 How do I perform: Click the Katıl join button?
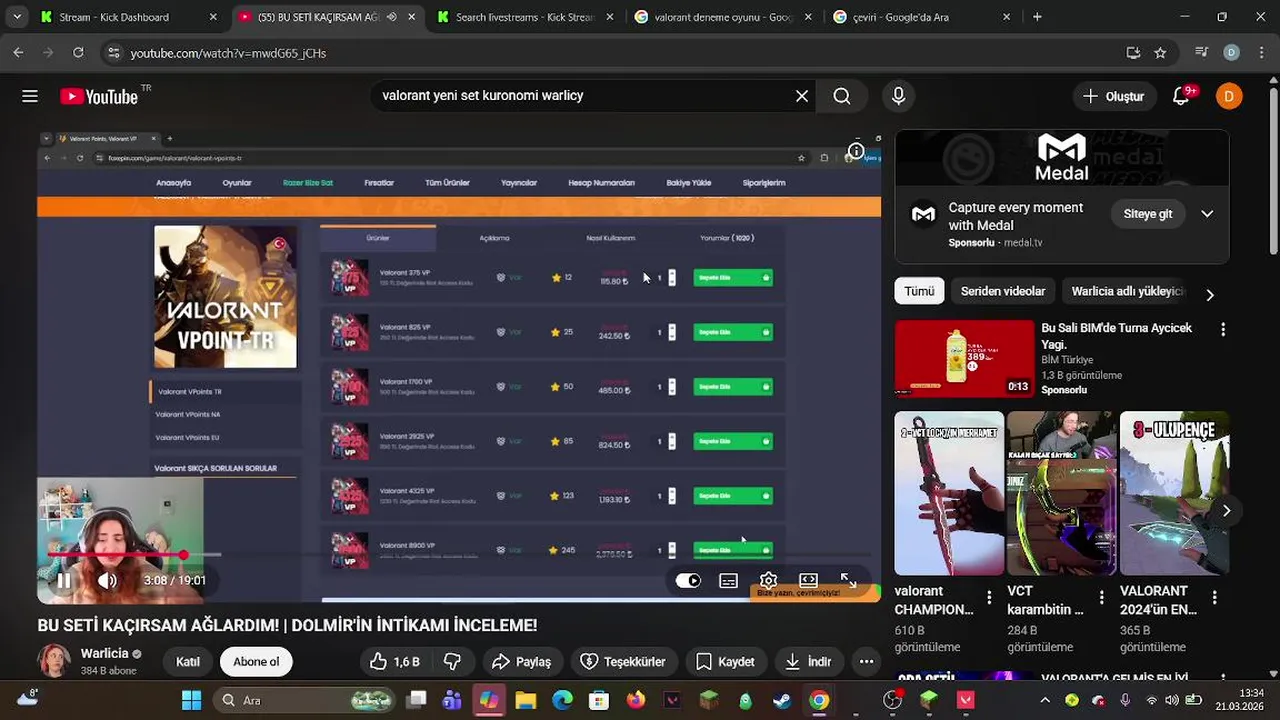pyautogui.click(x=188, y=662)
